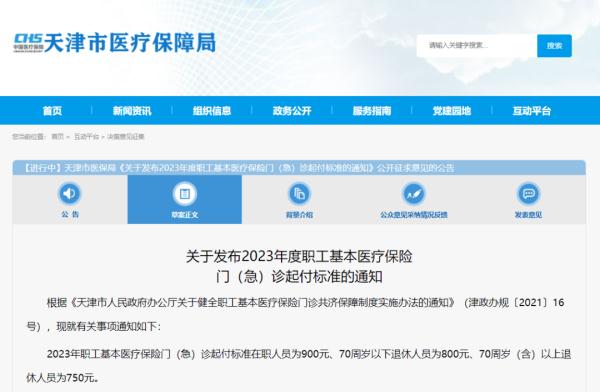Click the text 休人员为750元

coord(60,378)
